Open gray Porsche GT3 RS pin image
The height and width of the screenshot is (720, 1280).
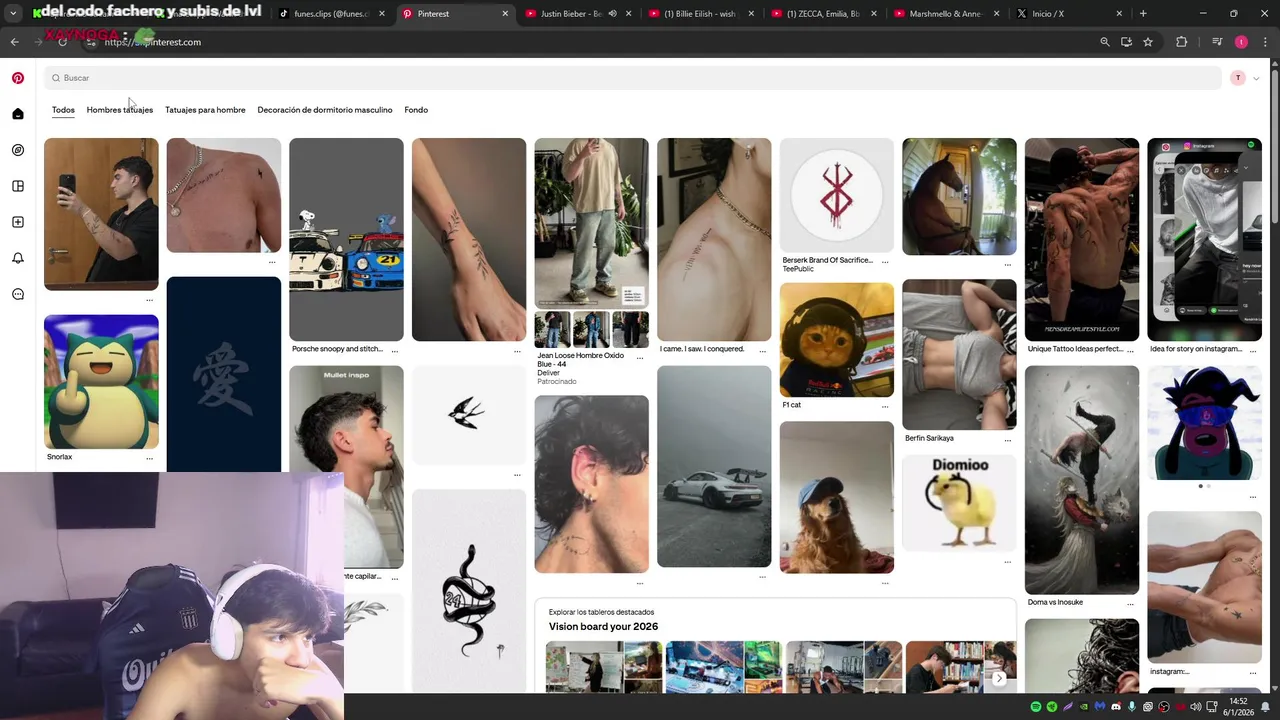click(714, 466)
